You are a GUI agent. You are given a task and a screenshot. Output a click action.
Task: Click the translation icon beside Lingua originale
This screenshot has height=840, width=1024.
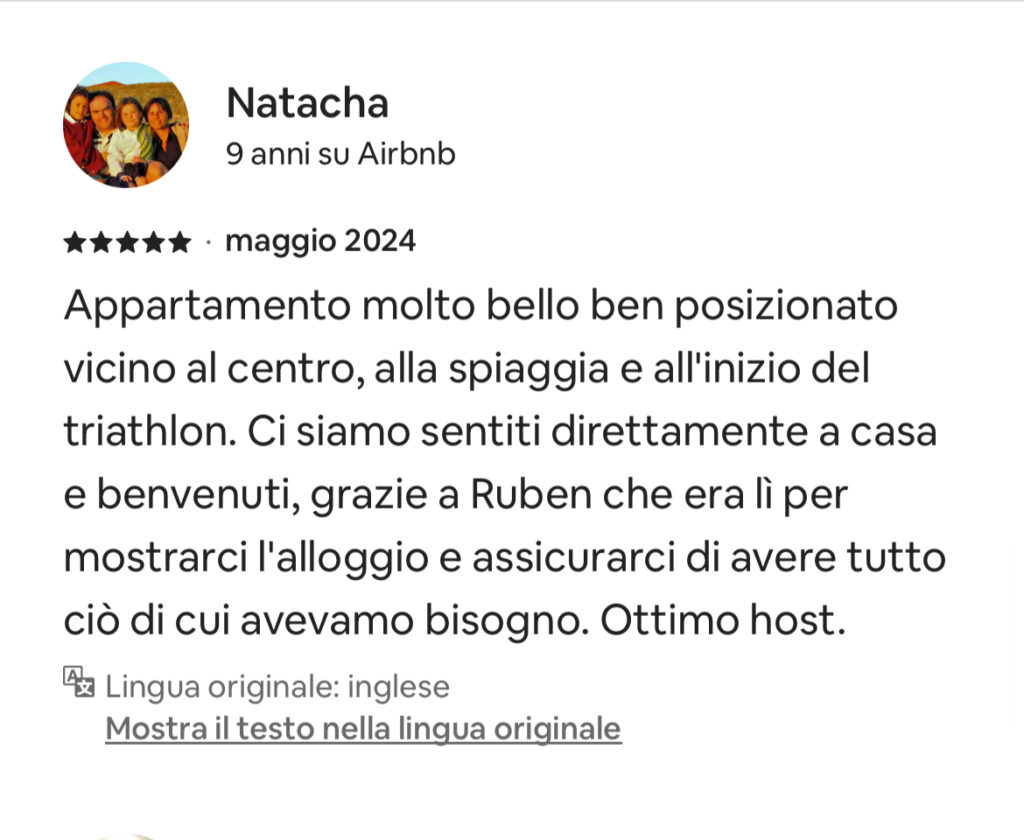(x=79, y=682)
